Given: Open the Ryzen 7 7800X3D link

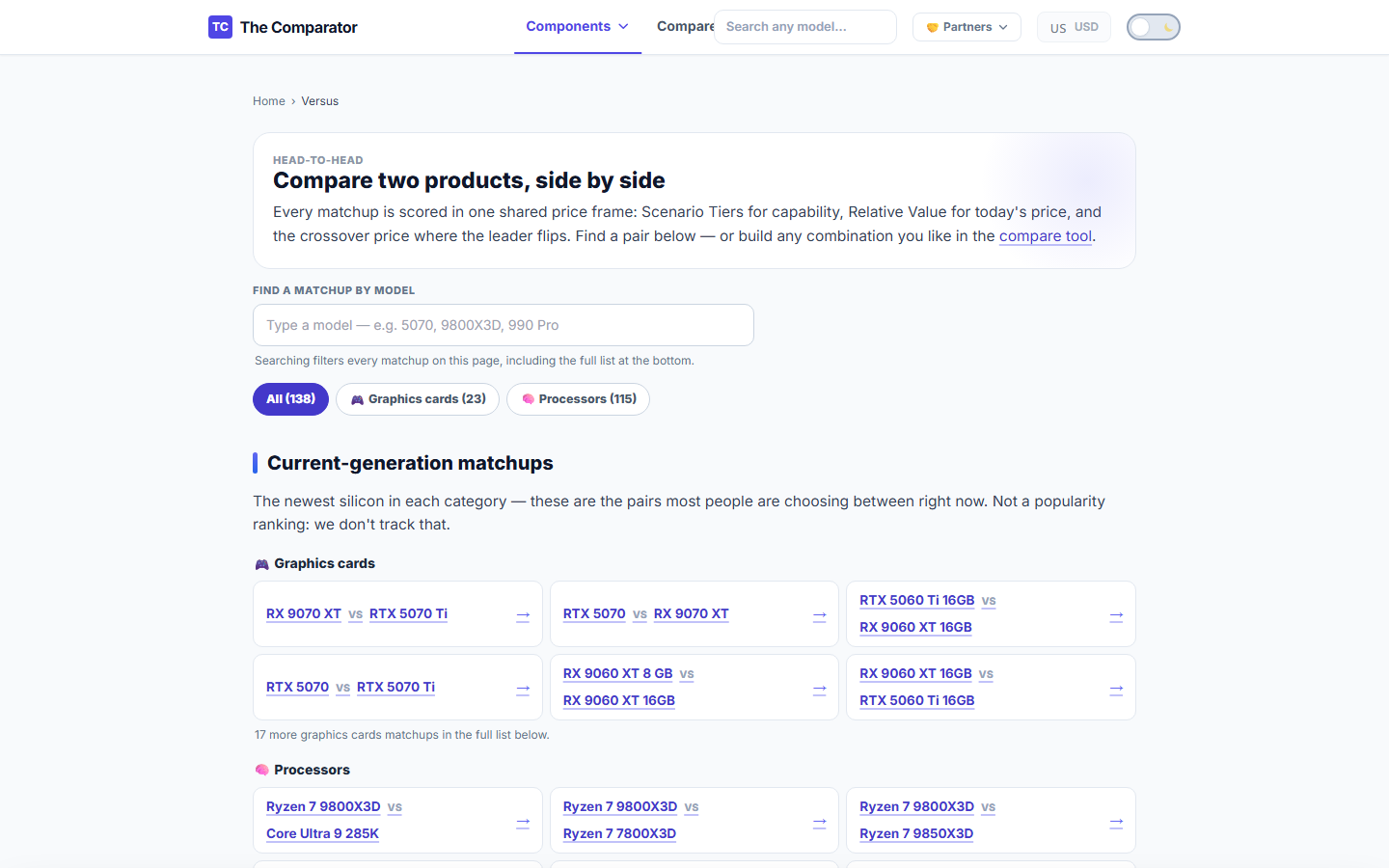Looking at the screenshot, I should (x=619, y=834).
